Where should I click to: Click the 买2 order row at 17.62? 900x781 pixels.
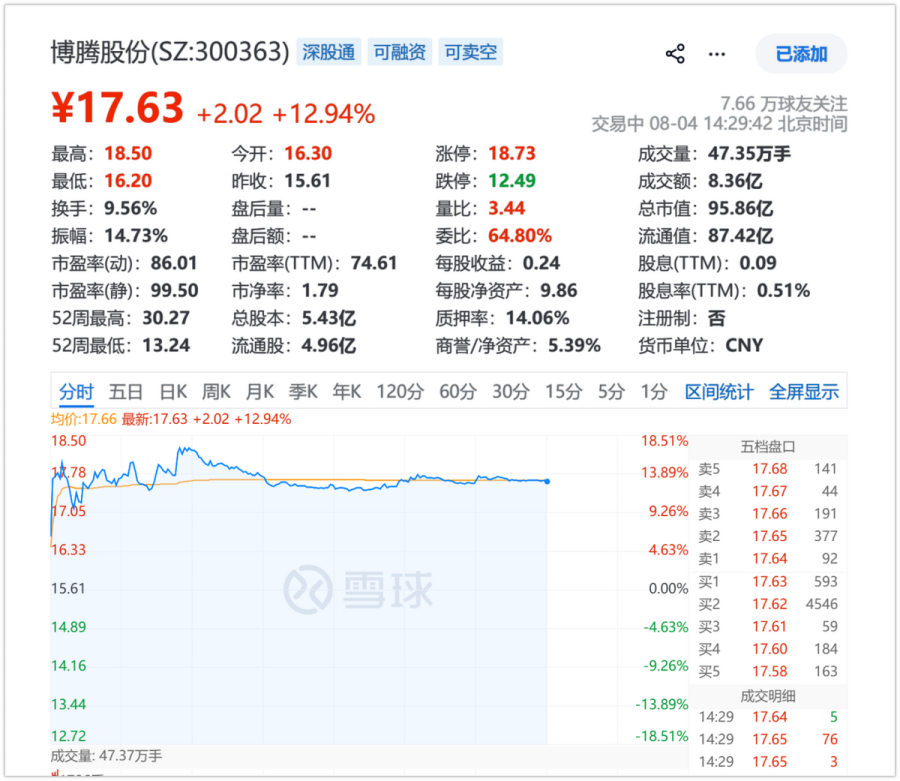pyautogui.click(x=767, y=604)
